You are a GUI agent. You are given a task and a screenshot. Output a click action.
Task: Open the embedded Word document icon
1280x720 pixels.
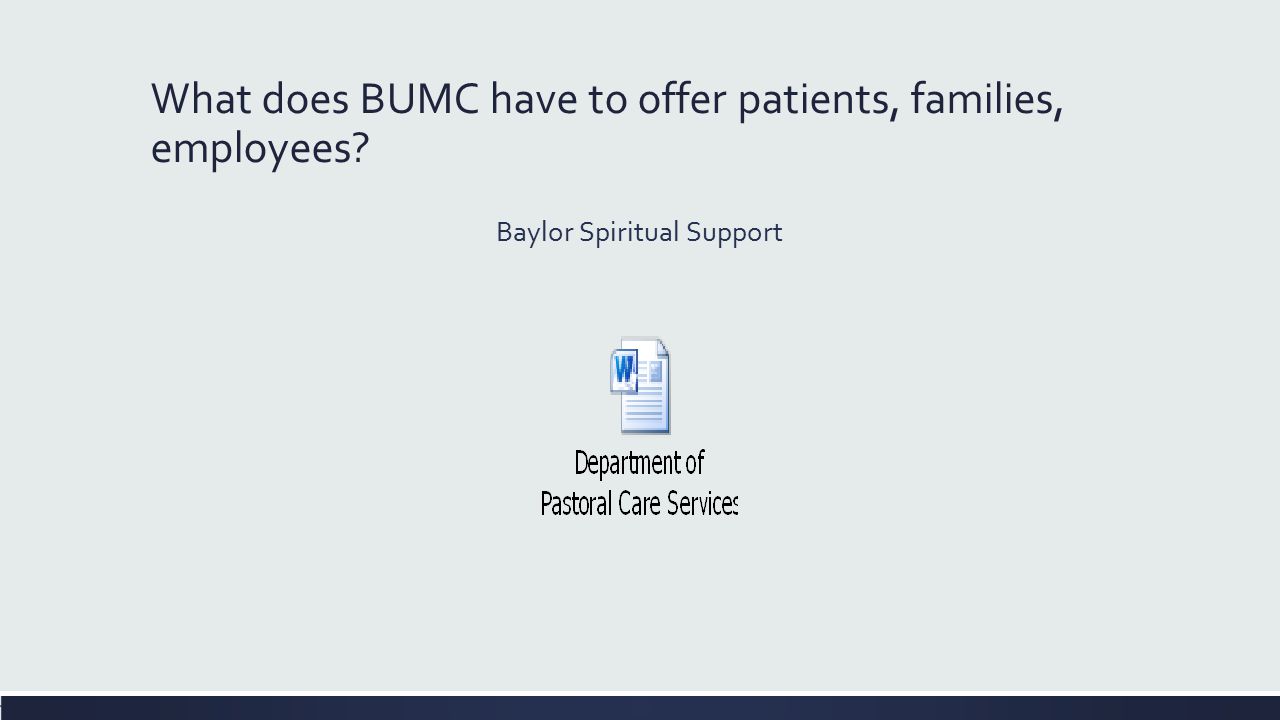pos(640,385)
